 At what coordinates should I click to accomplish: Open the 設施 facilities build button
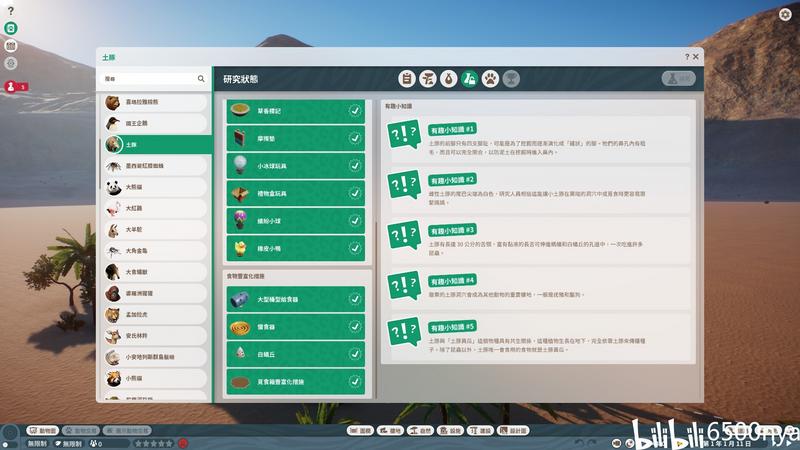pos(451,431)
